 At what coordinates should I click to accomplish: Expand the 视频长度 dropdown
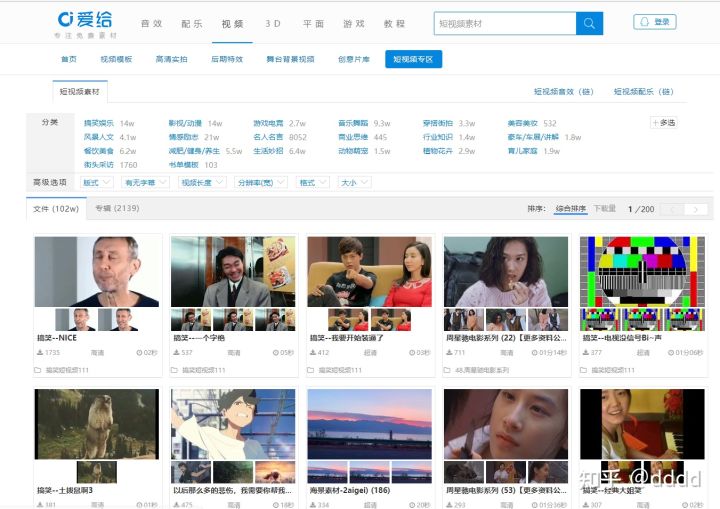tap(202, 182)
